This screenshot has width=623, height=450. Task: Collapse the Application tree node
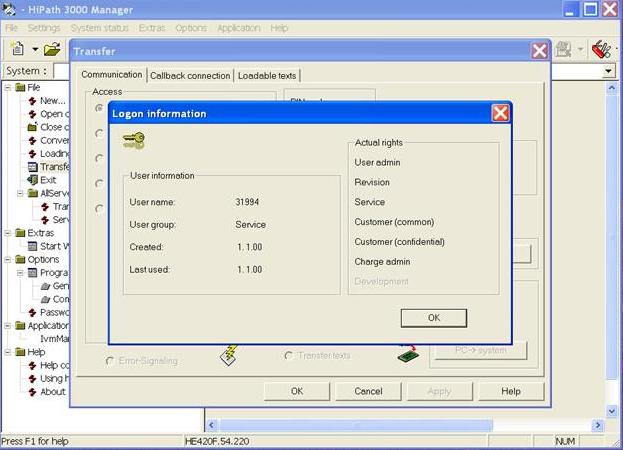(8, 326)
